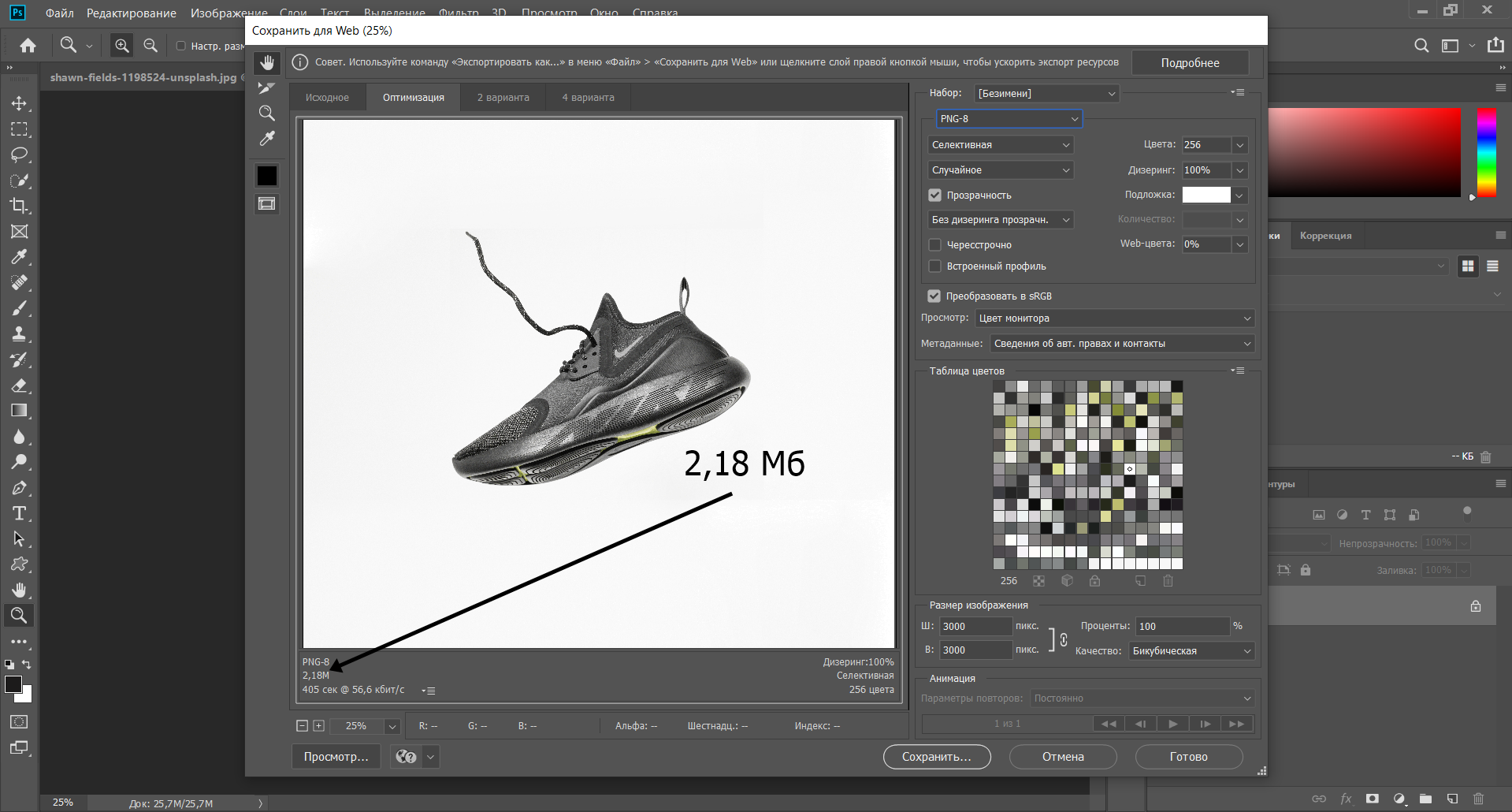This screenshot has height=812, width=1512.
Task: Click the black eyedropper color swatch in dialog
Action: pos(267,175)
